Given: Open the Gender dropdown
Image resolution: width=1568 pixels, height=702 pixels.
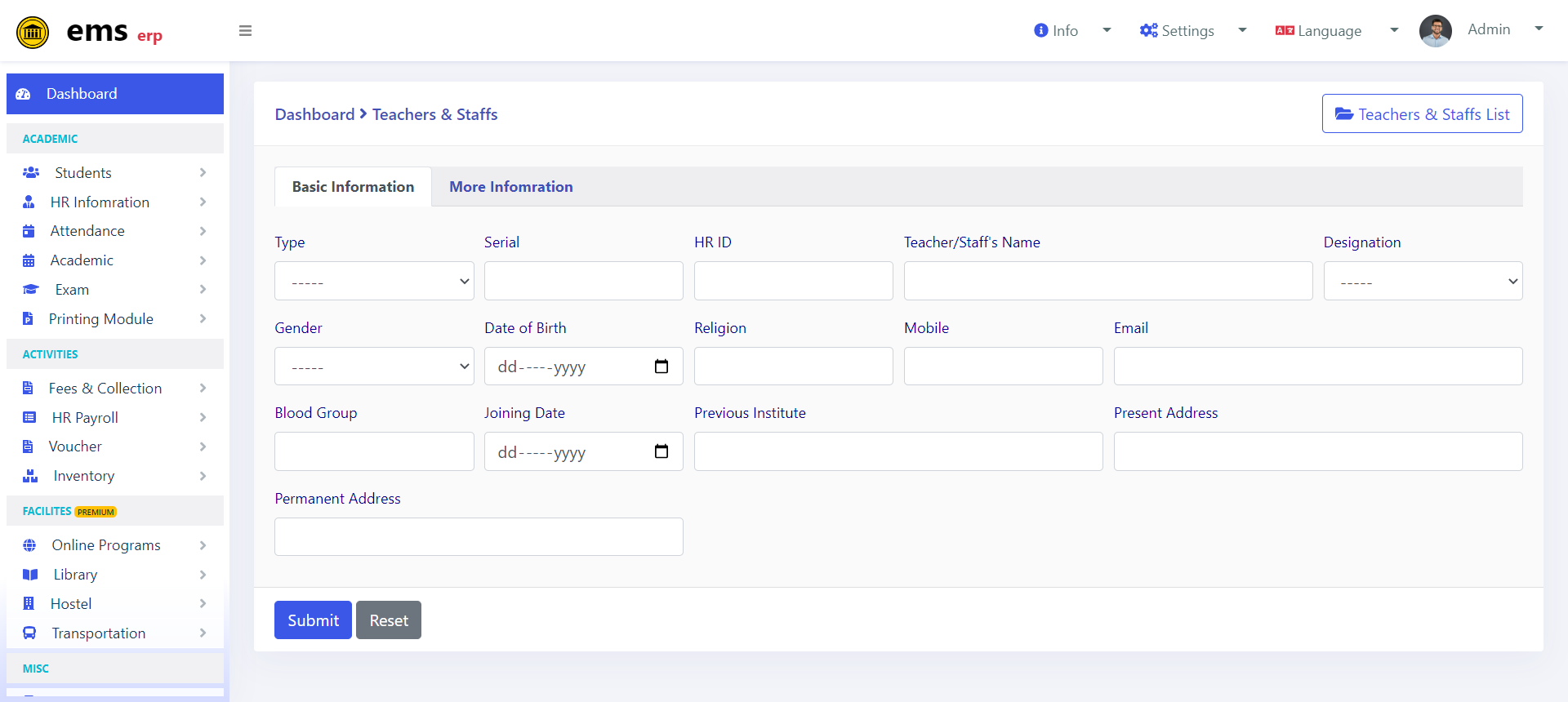Looking at the screenshot, I should tap(374, 367).
